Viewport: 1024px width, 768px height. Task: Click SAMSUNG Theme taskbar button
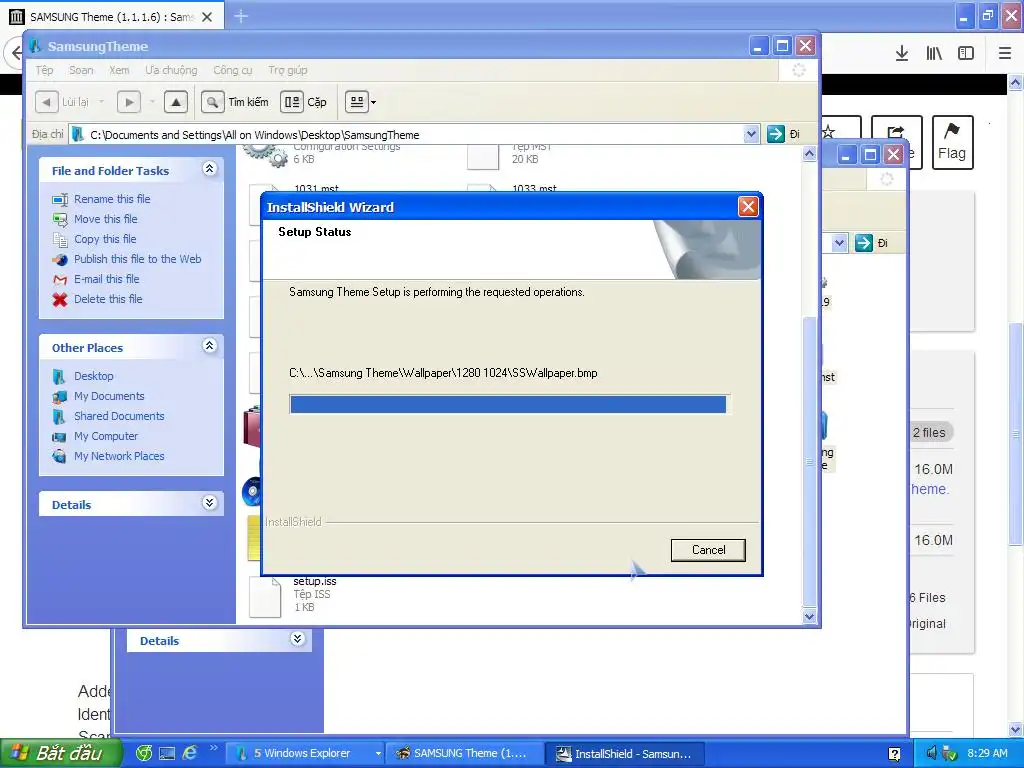(x=466, y=753)
